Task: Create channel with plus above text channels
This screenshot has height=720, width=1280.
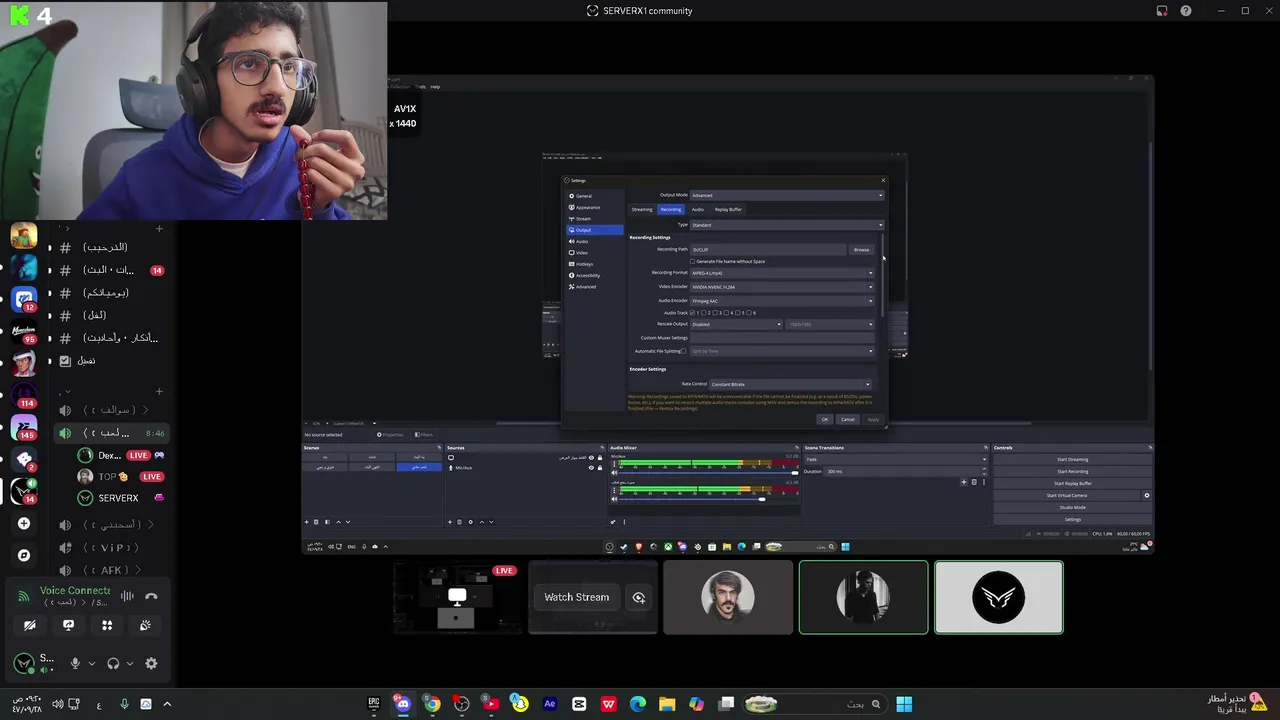Action: coord(159,229)
